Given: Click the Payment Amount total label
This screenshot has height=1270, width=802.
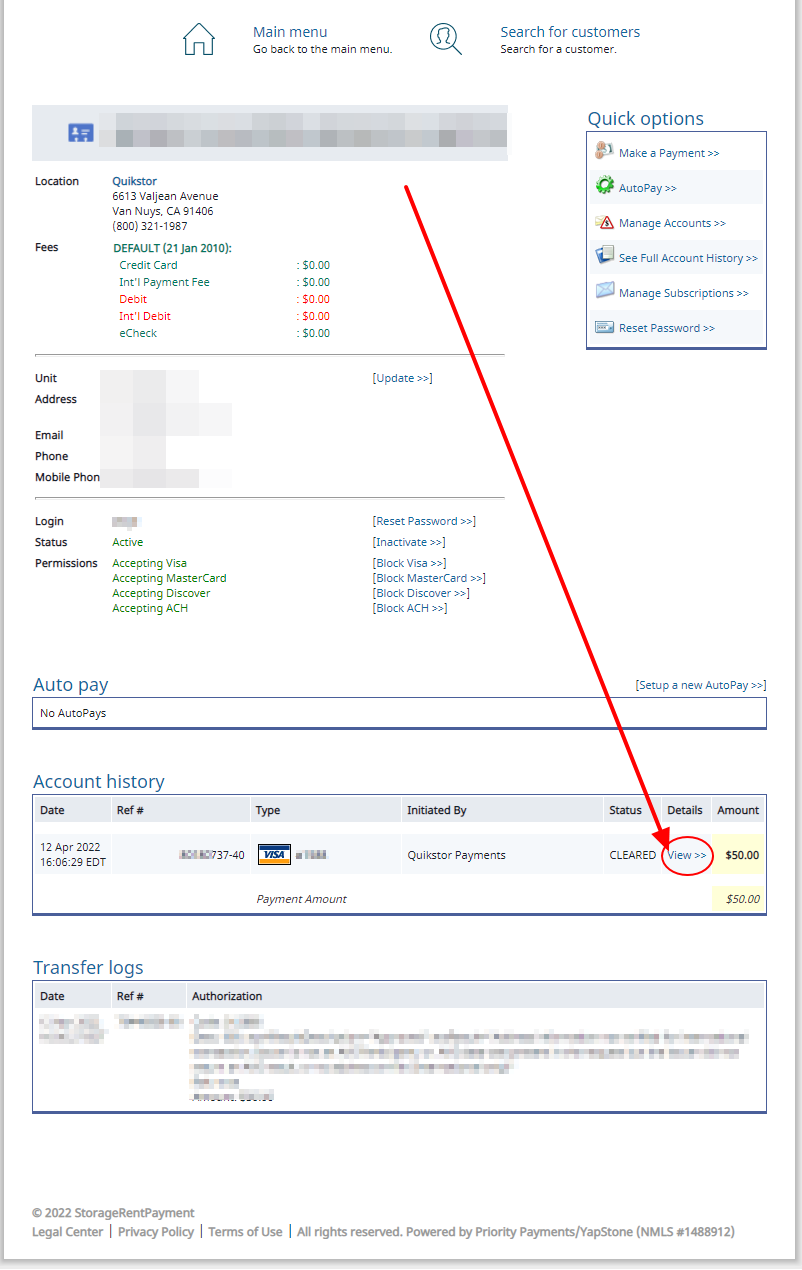Looking at the screenshot, I should tap(301, 899).
